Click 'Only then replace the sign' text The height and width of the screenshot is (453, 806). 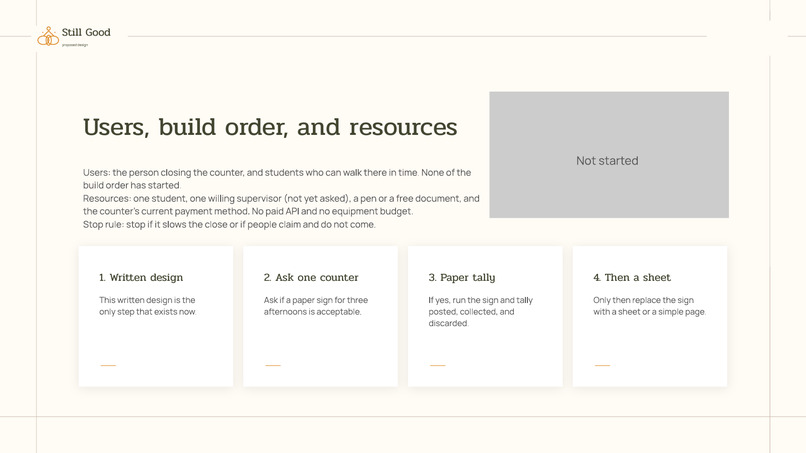(x=649, y=305)
